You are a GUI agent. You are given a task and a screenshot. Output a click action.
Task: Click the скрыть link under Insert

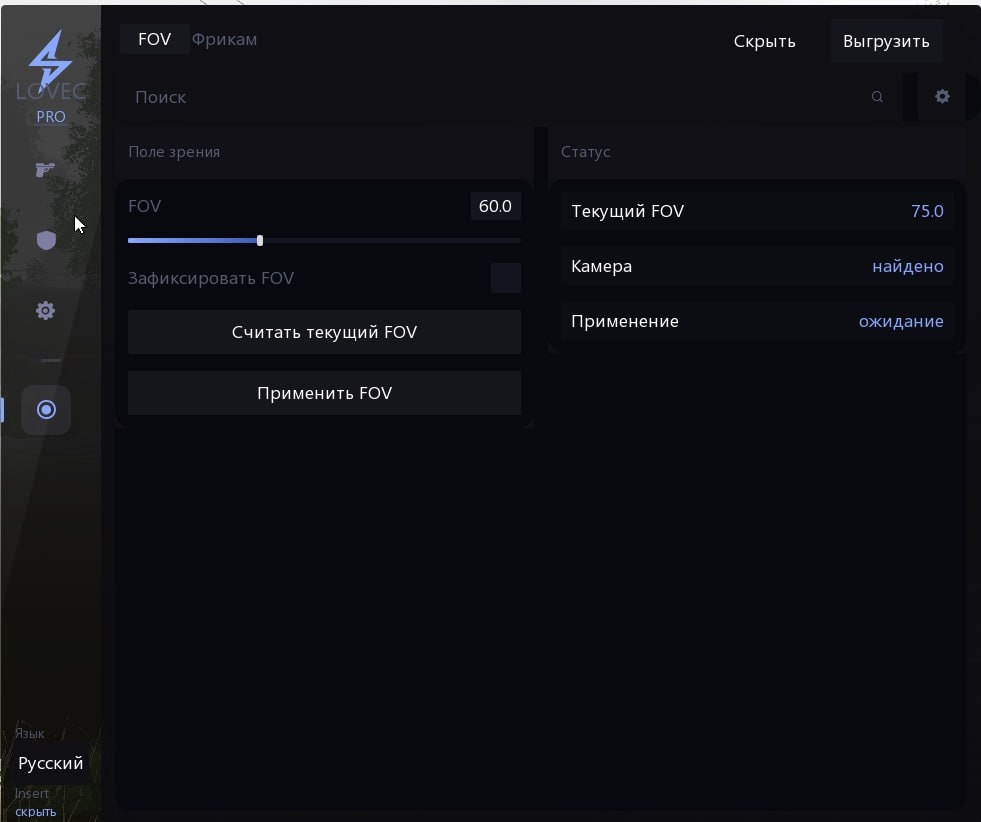click(36, 811)
